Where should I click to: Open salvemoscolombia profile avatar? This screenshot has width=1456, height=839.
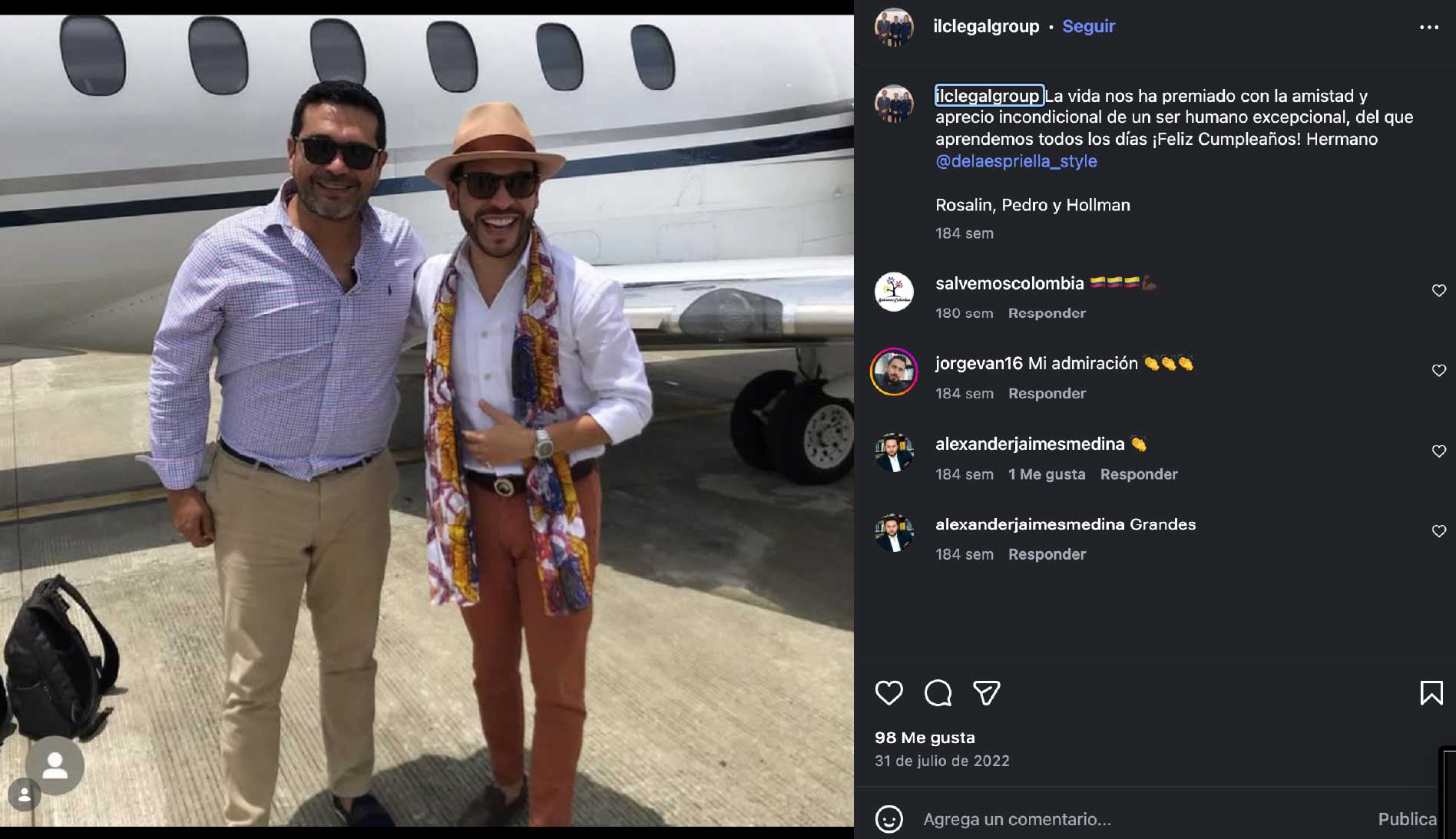(894, 292)
